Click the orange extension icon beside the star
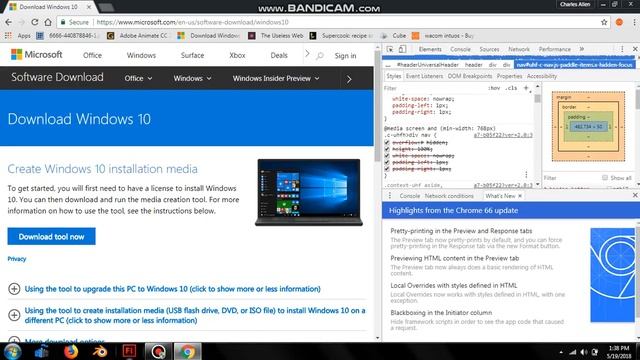The height and width of the screenshot is (360, 640). pyautogui.click(x=619, y=22)
